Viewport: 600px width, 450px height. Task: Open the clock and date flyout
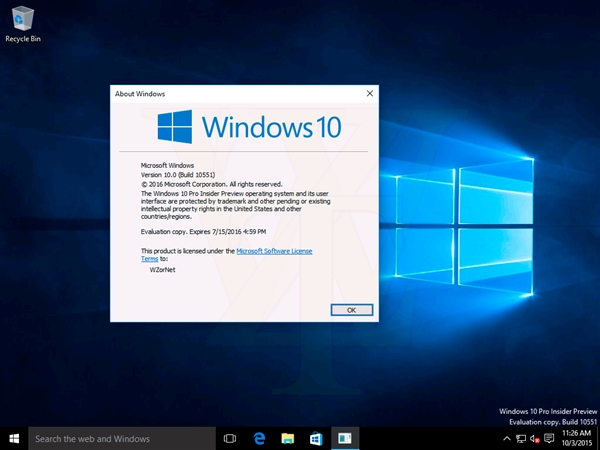[x=578, y=438]
